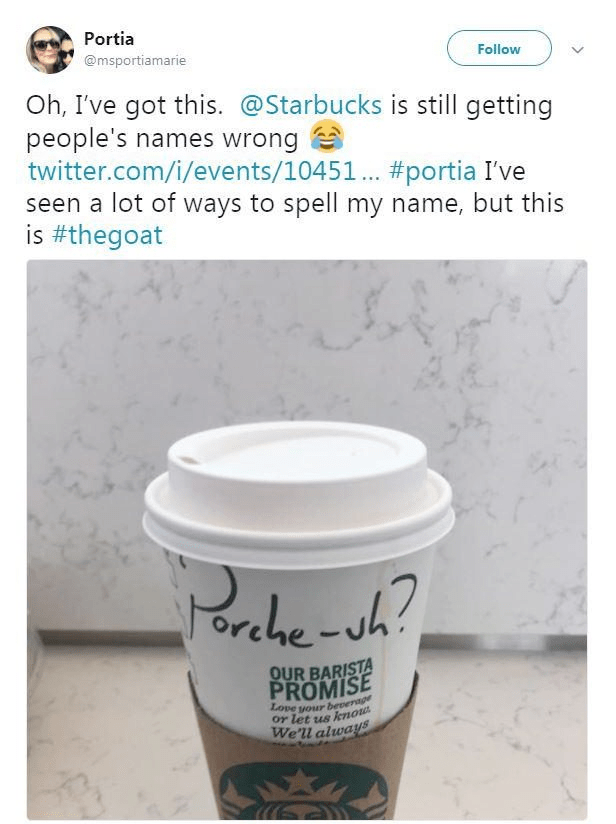Click the Follow button
Screen dimensions: 616x824
(499, 48)
